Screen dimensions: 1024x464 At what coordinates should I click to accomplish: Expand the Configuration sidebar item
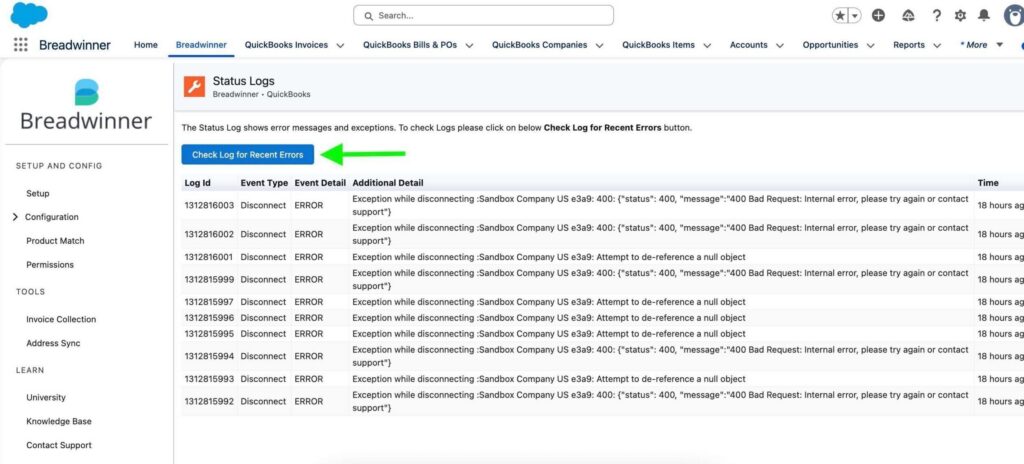click(16, 217)
